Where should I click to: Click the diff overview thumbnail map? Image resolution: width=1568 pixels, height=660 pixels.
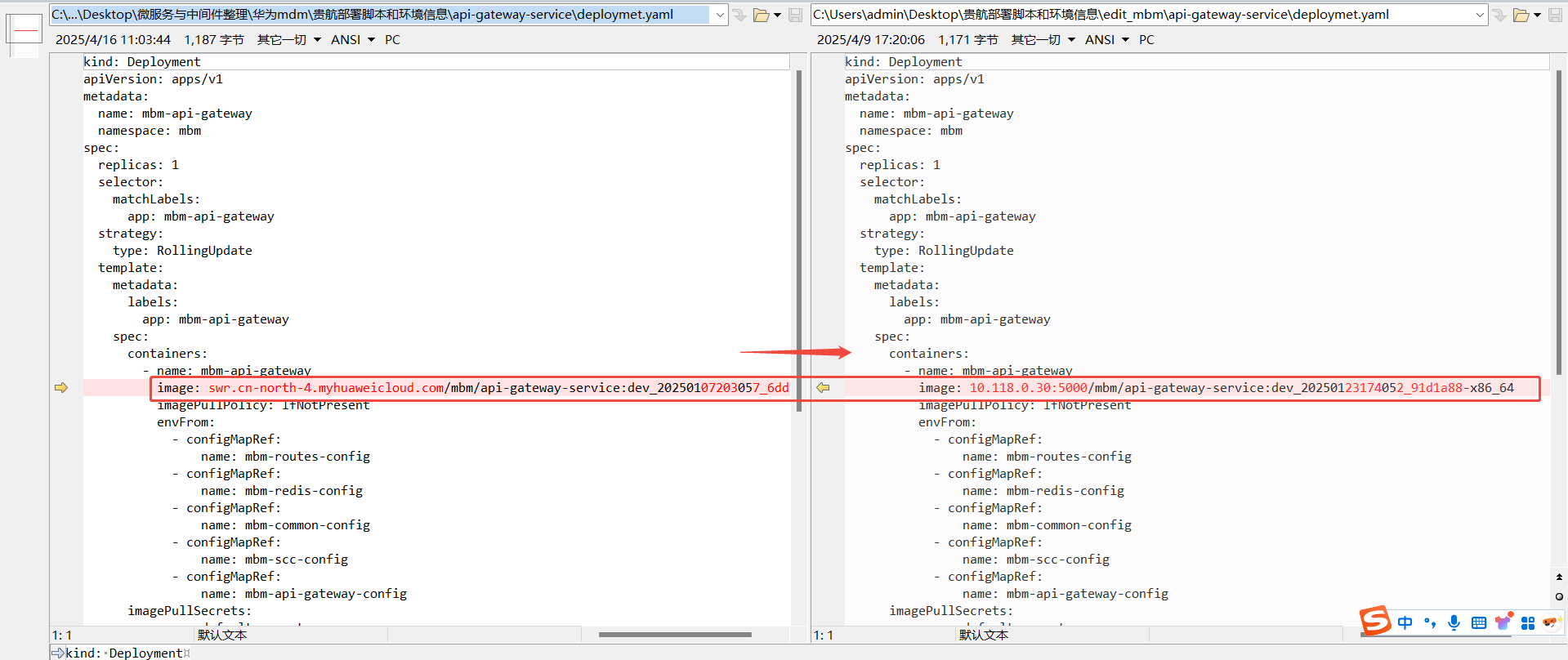coord(25,33)
